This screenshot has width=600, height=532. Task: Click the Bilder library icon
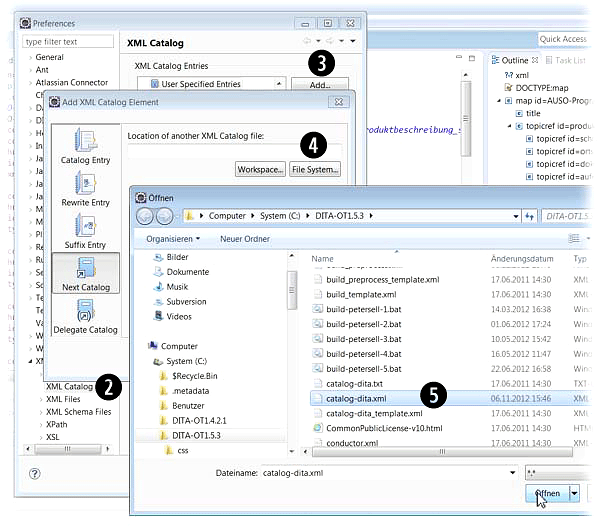[x=158, y=257]
